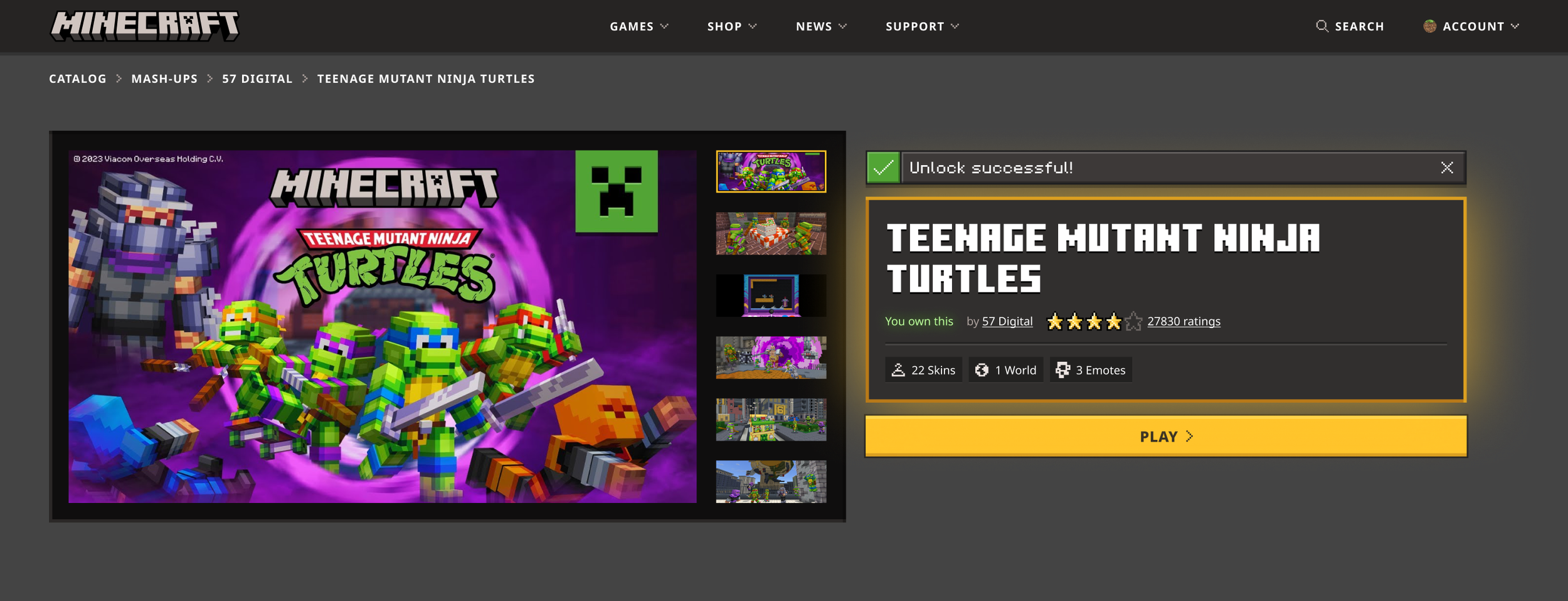Select the giant robot thumbnail

tap(771, 482)
